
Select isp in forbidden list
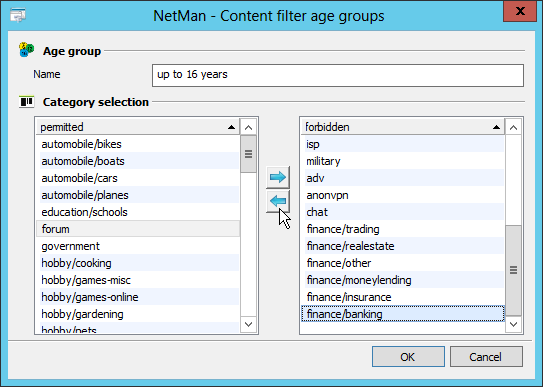[403, 144]
